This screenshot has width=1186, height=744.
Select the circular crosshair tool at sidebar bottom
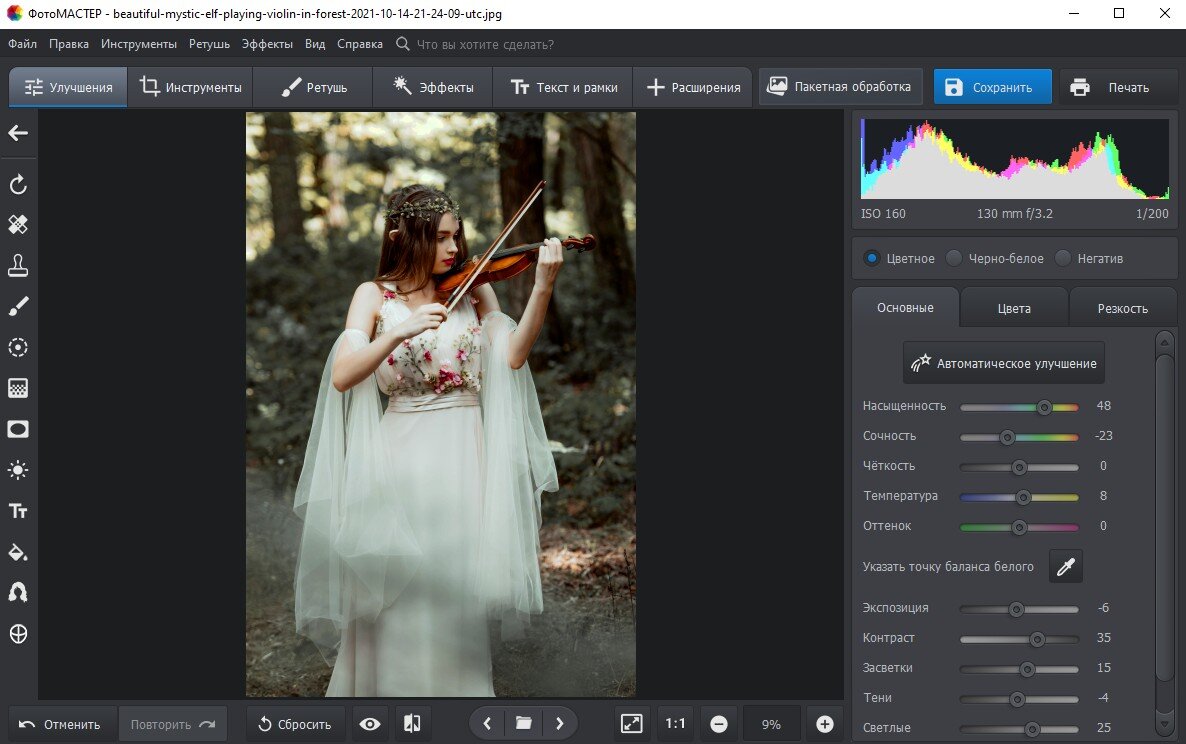click(18, 634)
